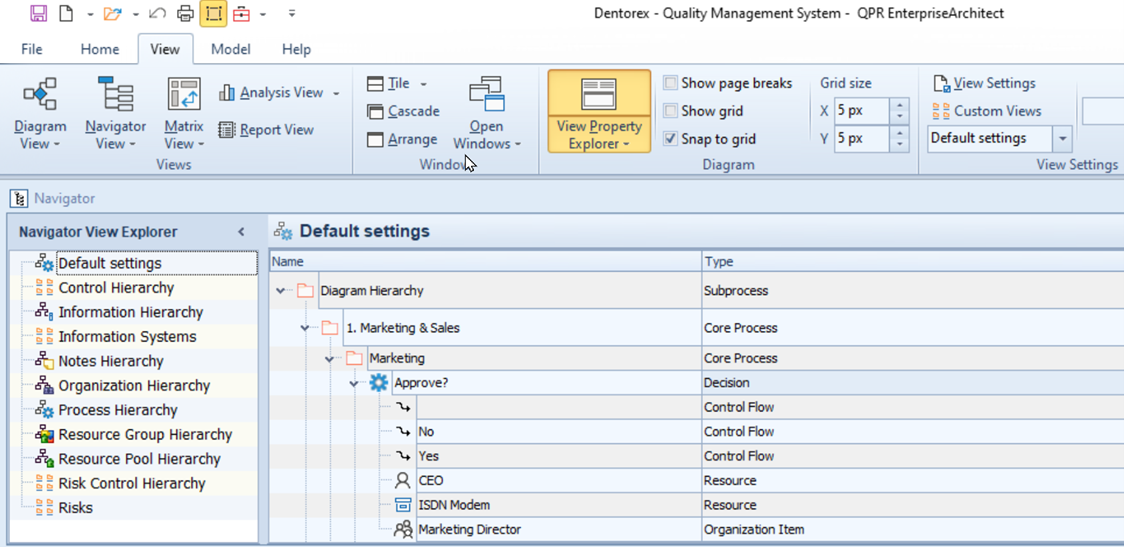Collapse the Approve? node
Screen dimensions: 1124x547
354,383
